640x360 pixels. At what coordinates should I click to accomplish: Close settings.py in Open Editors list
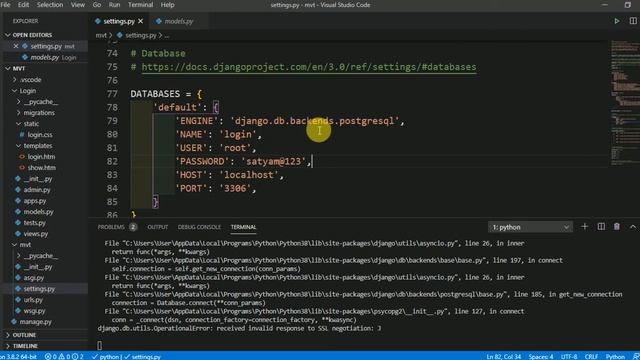click(16, 46)
